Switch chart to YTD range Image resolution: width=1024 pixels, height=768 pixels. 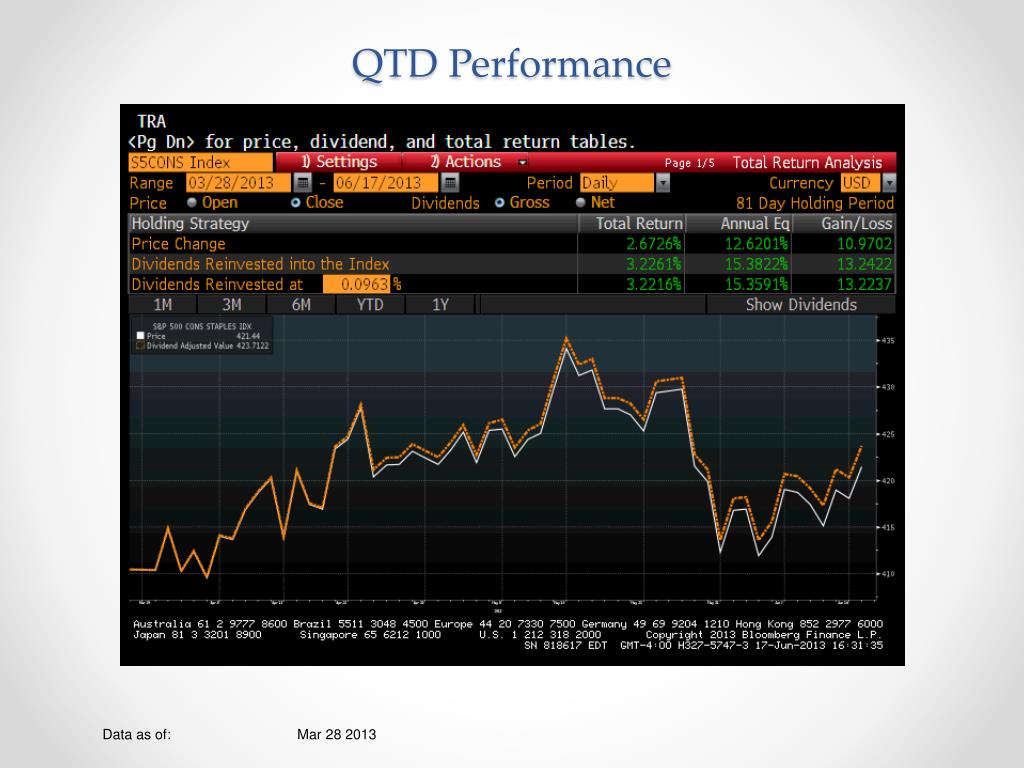tap(370, 304)
